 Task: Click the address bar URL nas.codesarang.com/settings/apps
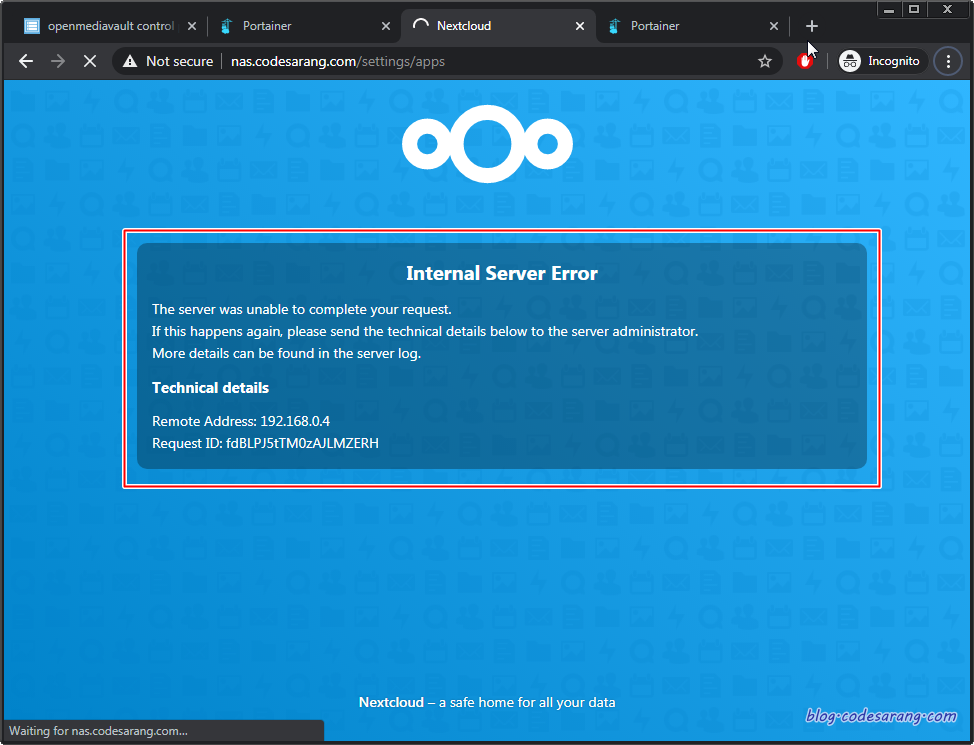tap(337, 62)
